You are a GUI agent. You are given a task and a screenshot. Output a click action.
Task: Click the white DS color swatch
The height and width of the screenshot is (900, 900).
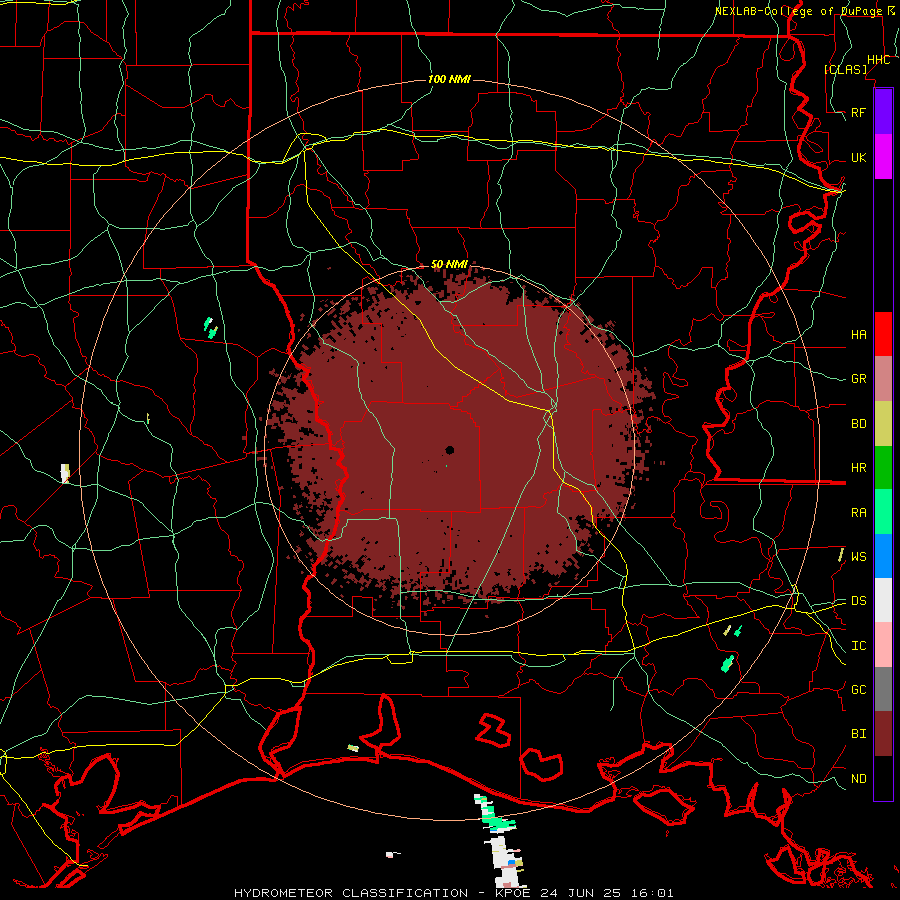(x=883, y=600)
